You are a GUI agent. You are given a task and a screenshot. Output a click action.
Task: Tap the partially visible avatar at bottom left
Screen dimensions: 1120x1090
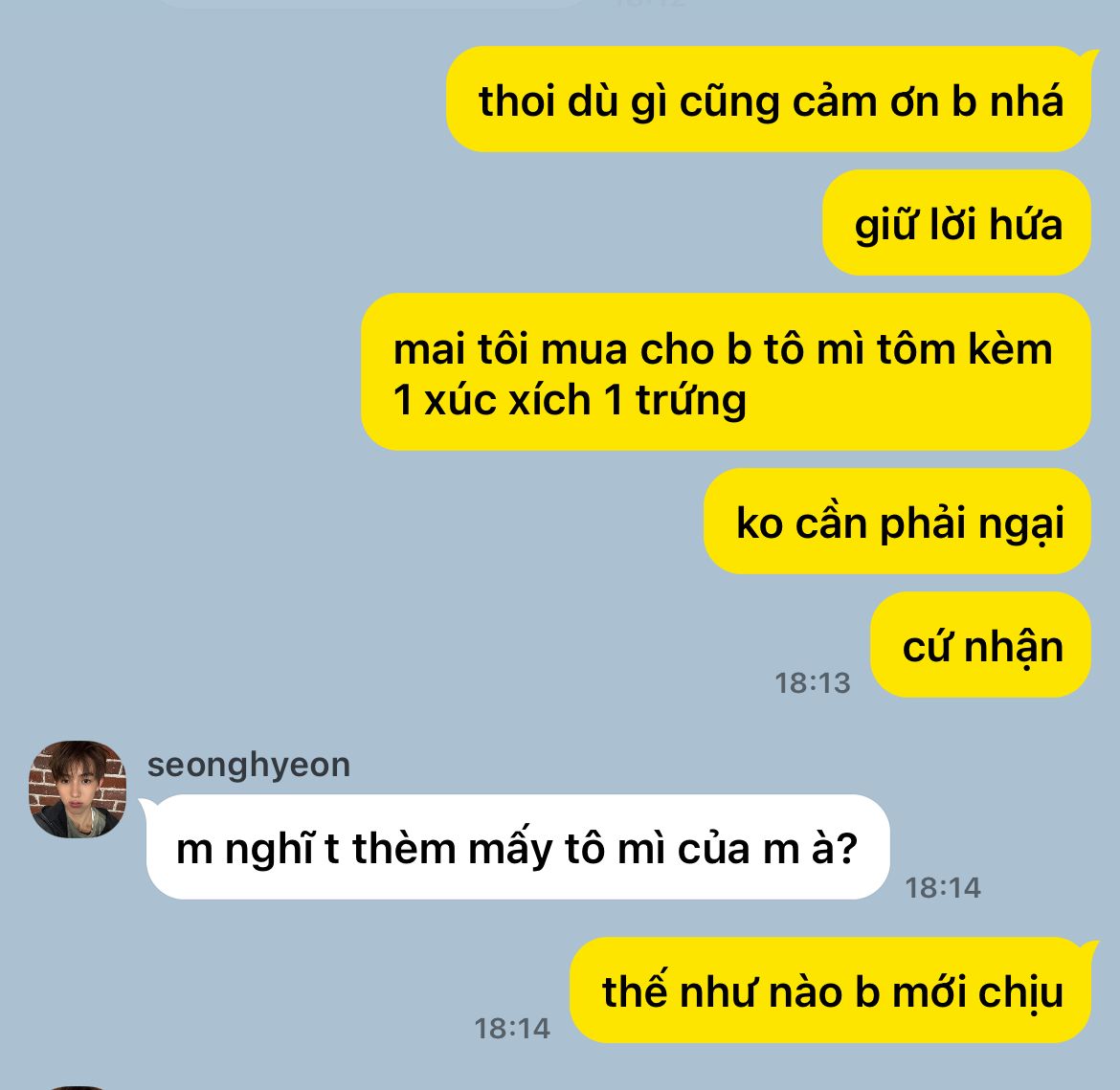(x=78, y=1087)
